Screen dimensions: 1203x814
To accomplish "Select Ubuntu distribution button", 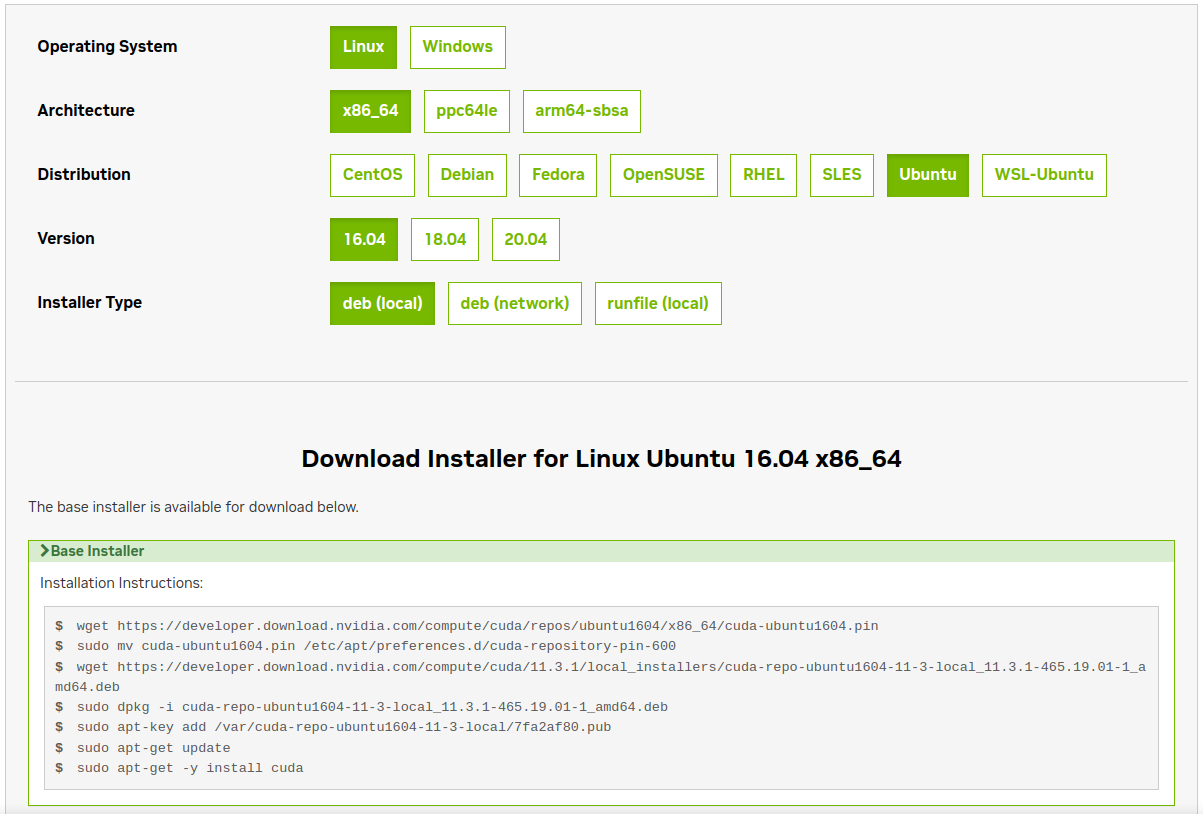I will point(927,175).
